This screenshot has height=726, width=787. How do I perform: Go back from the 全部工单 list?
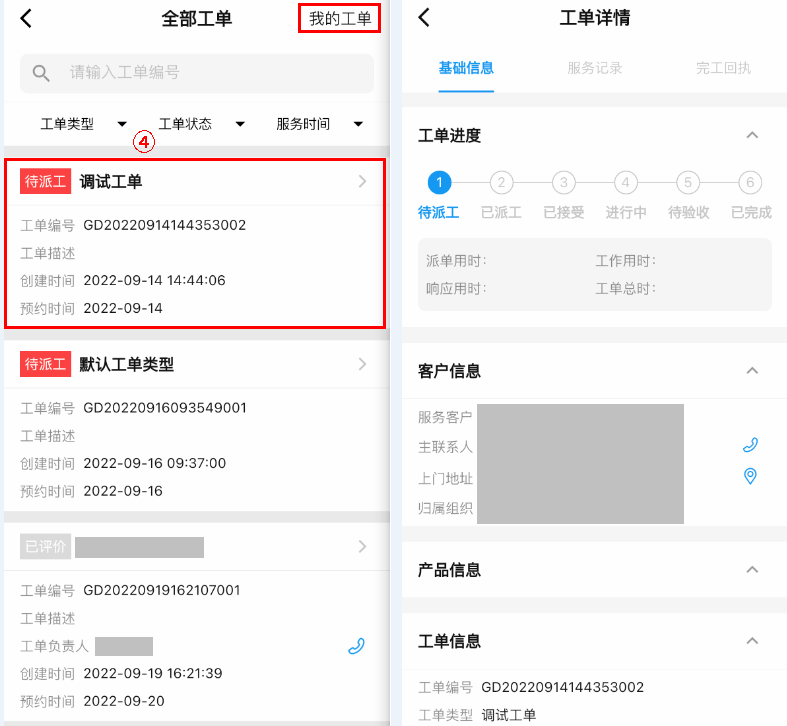[x=26, y=19]
